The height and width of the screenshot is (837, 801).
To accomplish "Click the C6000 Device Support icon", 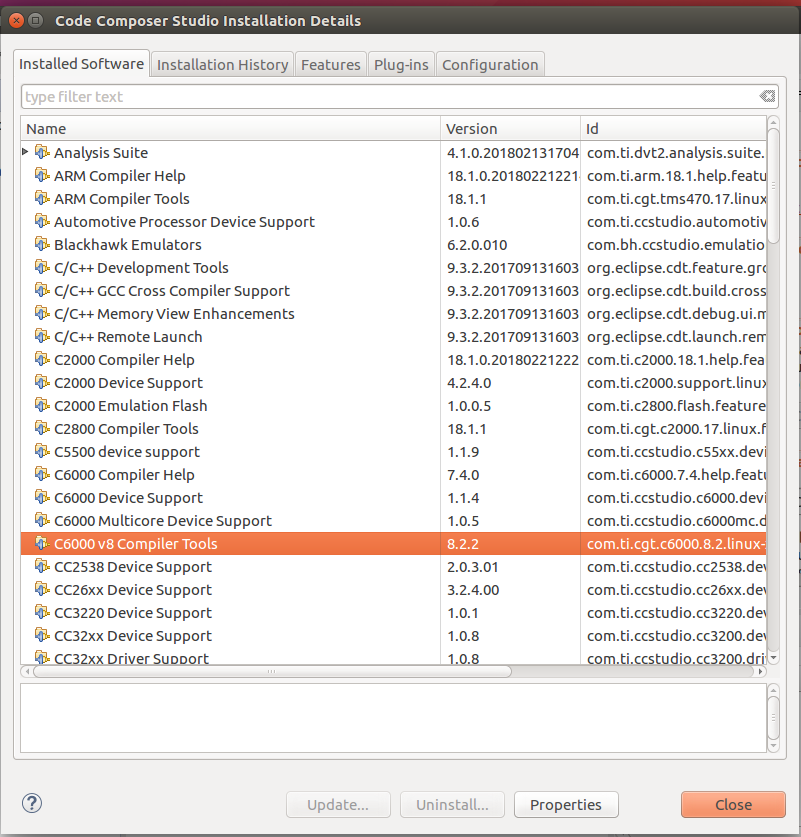I will (42, 497).
